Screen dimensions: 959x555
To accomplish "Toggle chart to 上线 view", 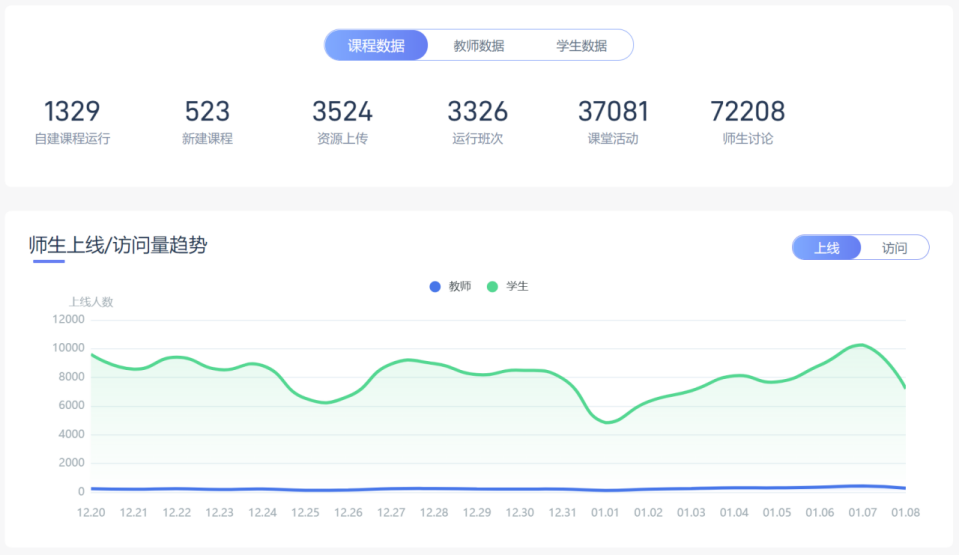I will pos(826,248).
